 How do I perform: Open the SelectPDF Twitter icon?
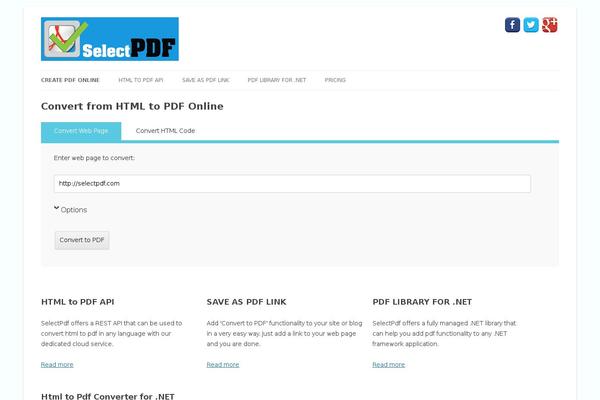point(531,25)
